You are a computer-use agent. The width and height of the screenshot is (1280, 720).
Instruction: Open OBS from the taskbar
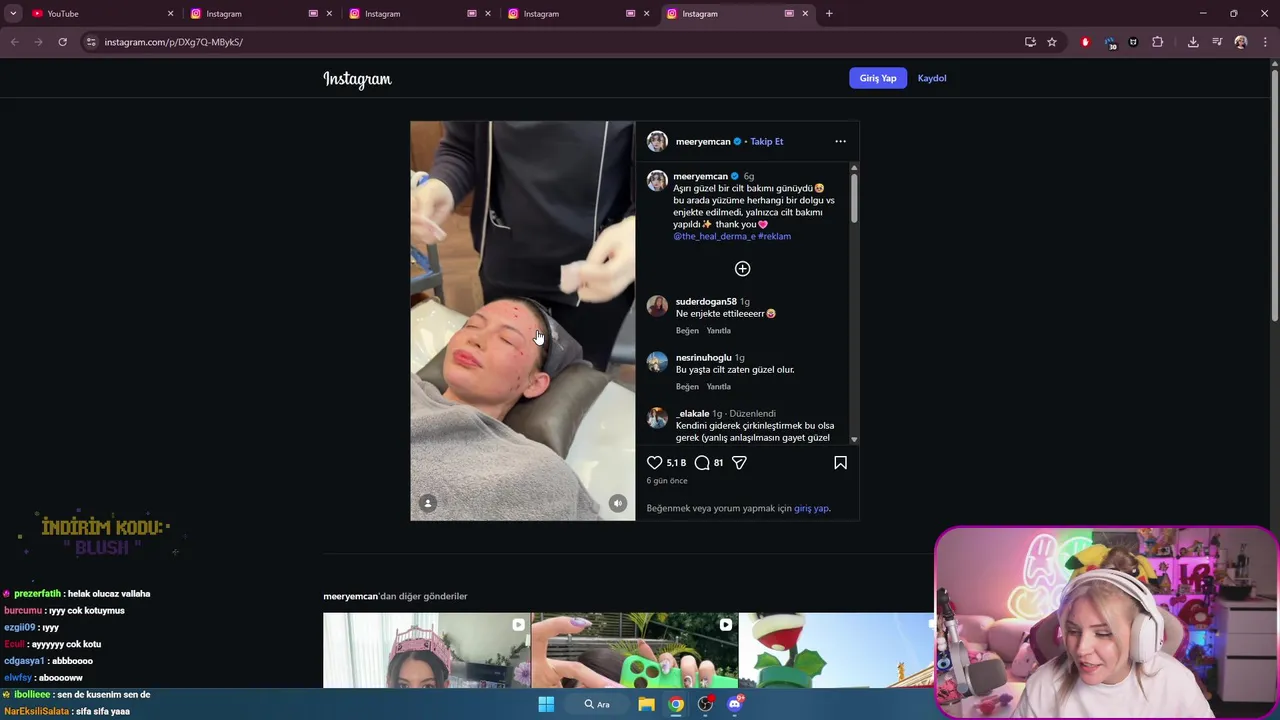tap(706, 704)
